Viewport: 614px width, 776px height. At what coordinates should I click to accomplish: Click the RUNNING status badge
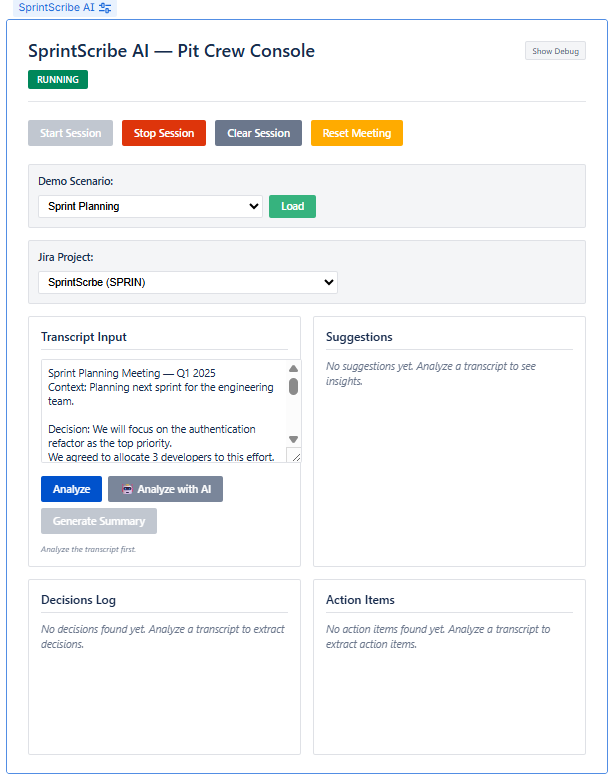click(x=58, y=80)
